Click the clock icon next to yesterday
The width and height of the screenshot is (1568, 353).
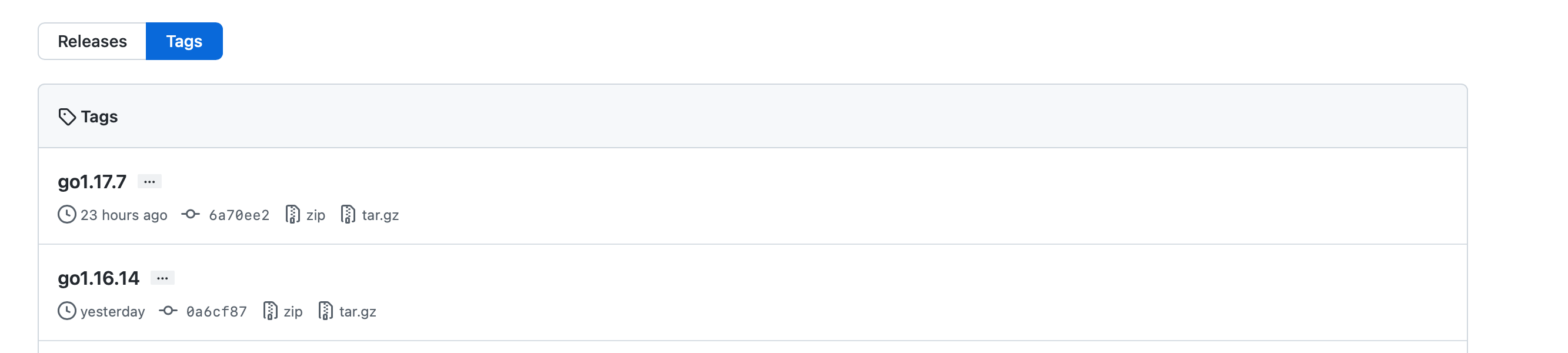67,311
